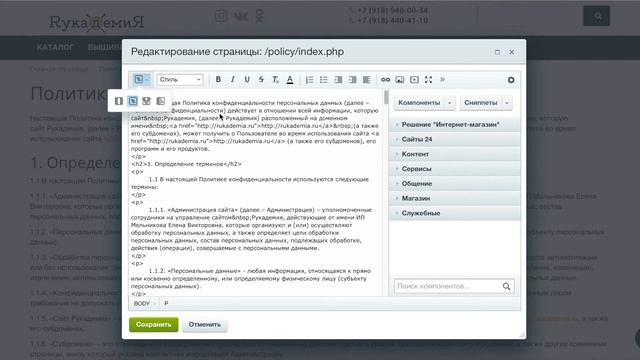Insert a bulleted list
This screenshot has width=640, height=360.
click(324, 80)
